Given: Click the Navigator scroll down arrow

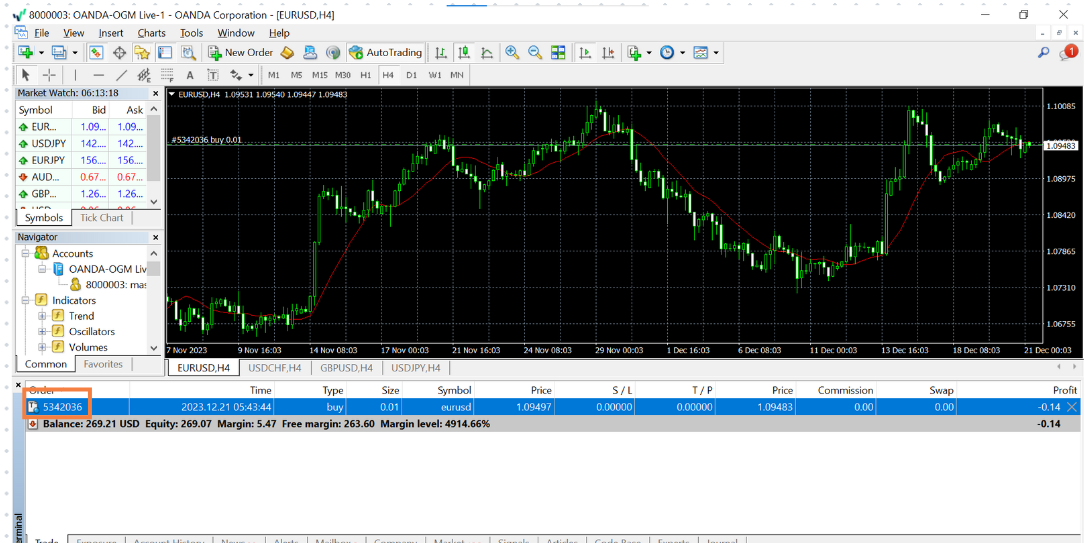Looking at the screenshot, I should (154, 348).
